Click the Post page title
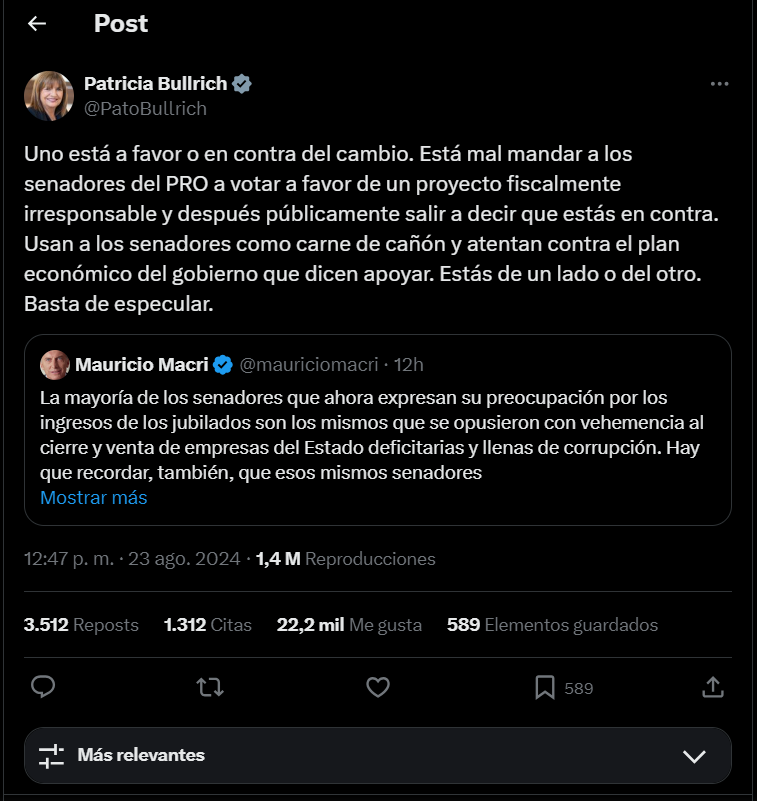Viewport: 757px width, 801px height. coord(121,24)
